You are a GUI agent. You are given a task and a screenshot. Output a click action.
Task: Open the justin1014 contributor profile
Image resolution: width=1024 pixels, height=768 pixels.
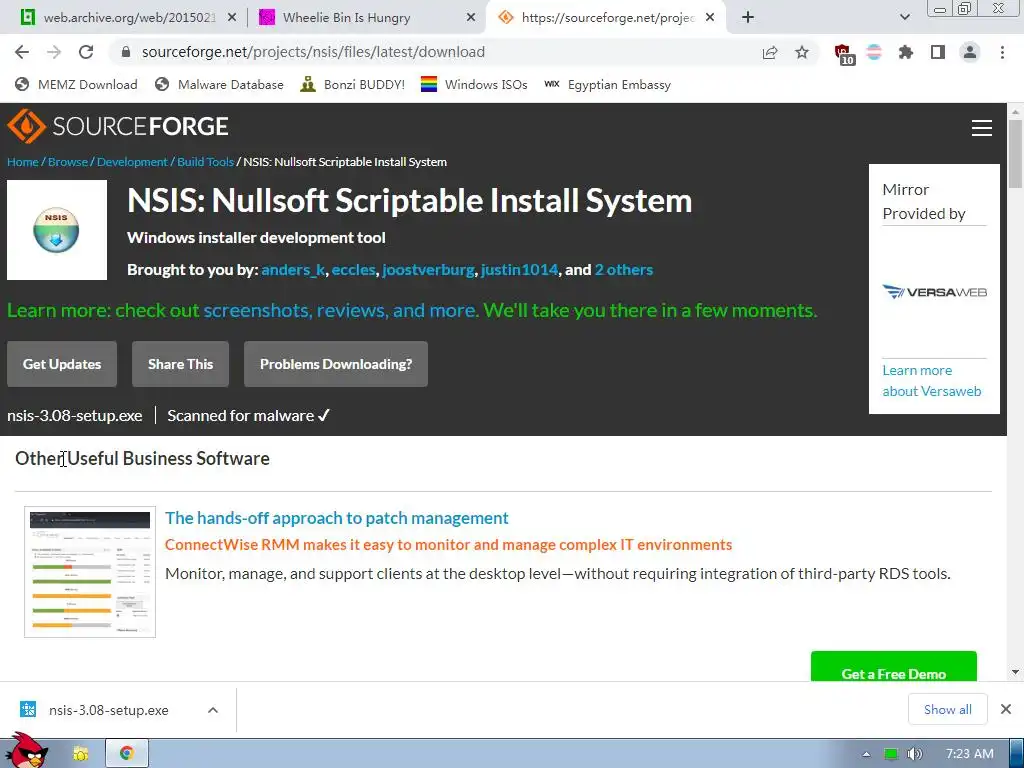pyautogui.click(x=519, y=270)
